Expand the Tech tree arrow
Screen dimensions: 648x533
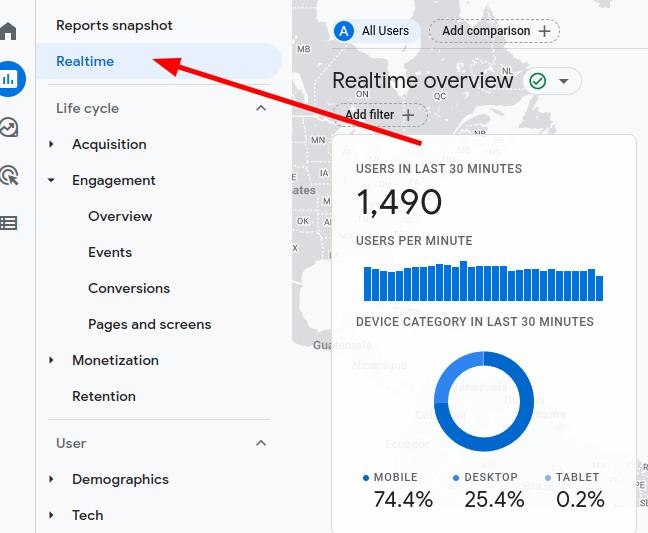tap(51, 515)
